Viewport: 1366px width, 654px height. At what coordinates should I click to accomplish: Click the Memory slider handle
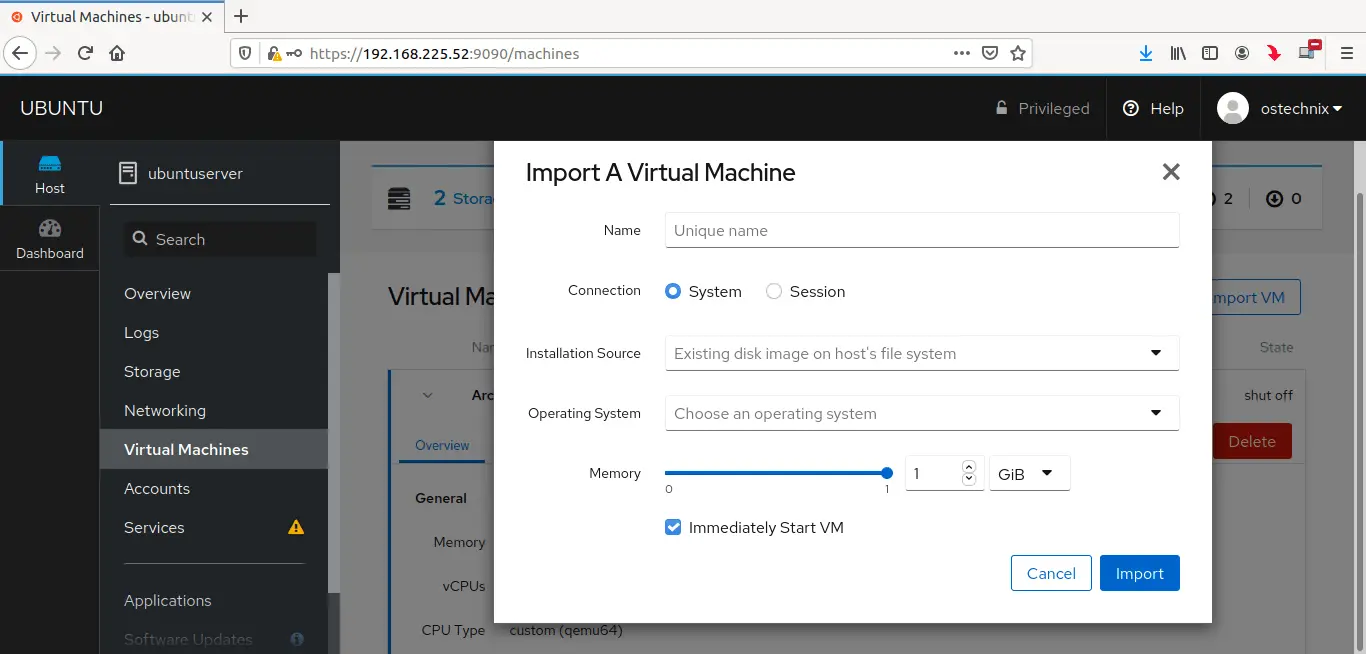tap(886, 473)
